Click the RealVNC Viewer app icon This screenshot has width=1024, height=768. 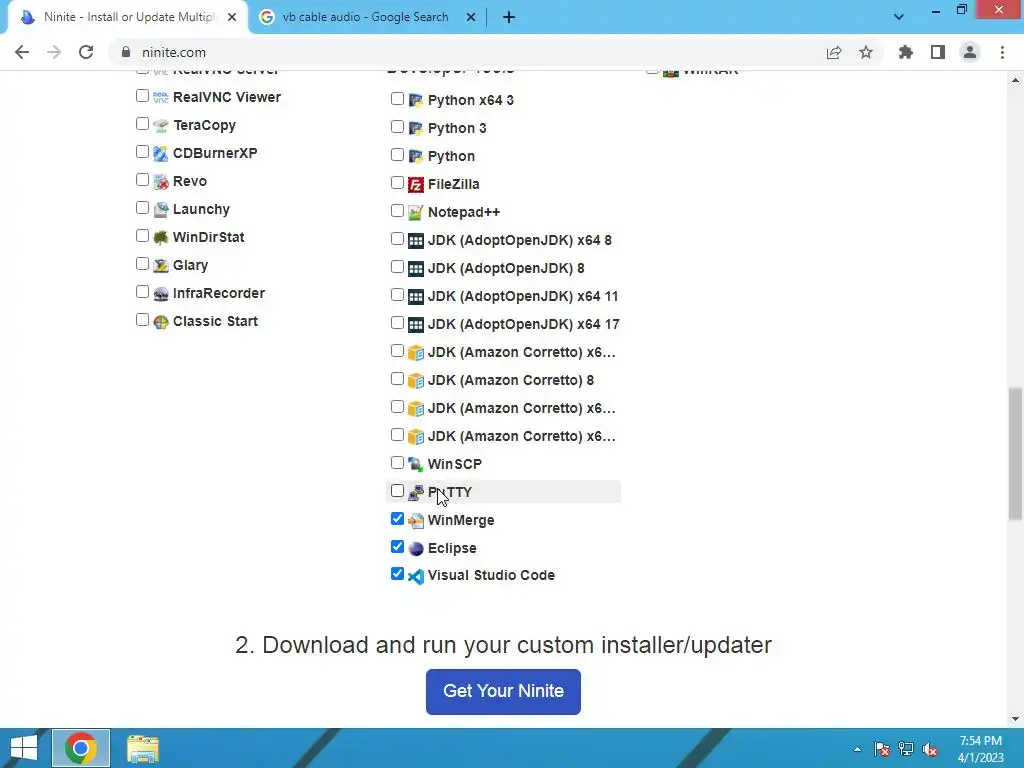click(161, 97)
